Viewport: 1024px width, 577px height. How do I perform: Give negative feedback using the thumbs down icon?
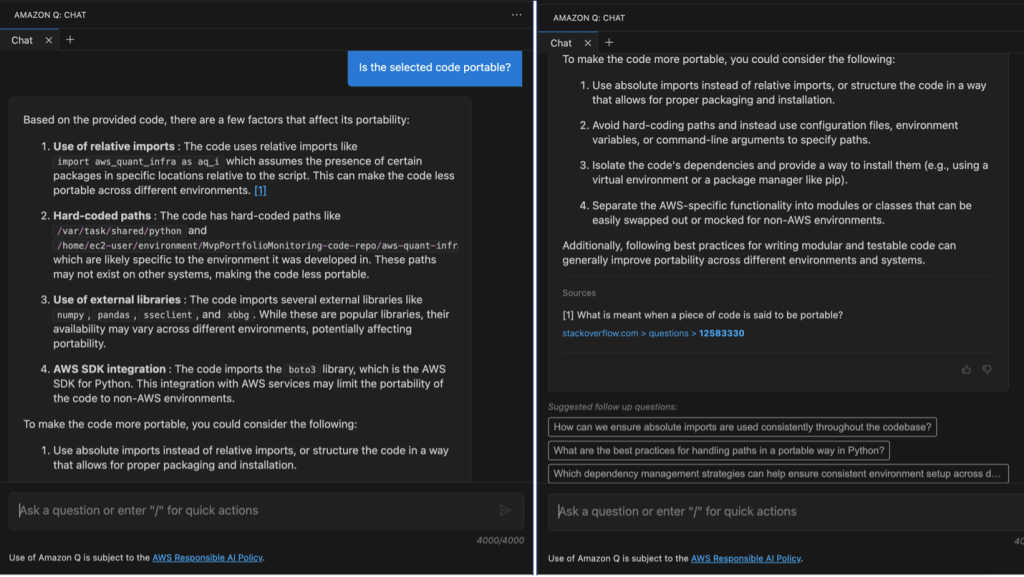987,369
